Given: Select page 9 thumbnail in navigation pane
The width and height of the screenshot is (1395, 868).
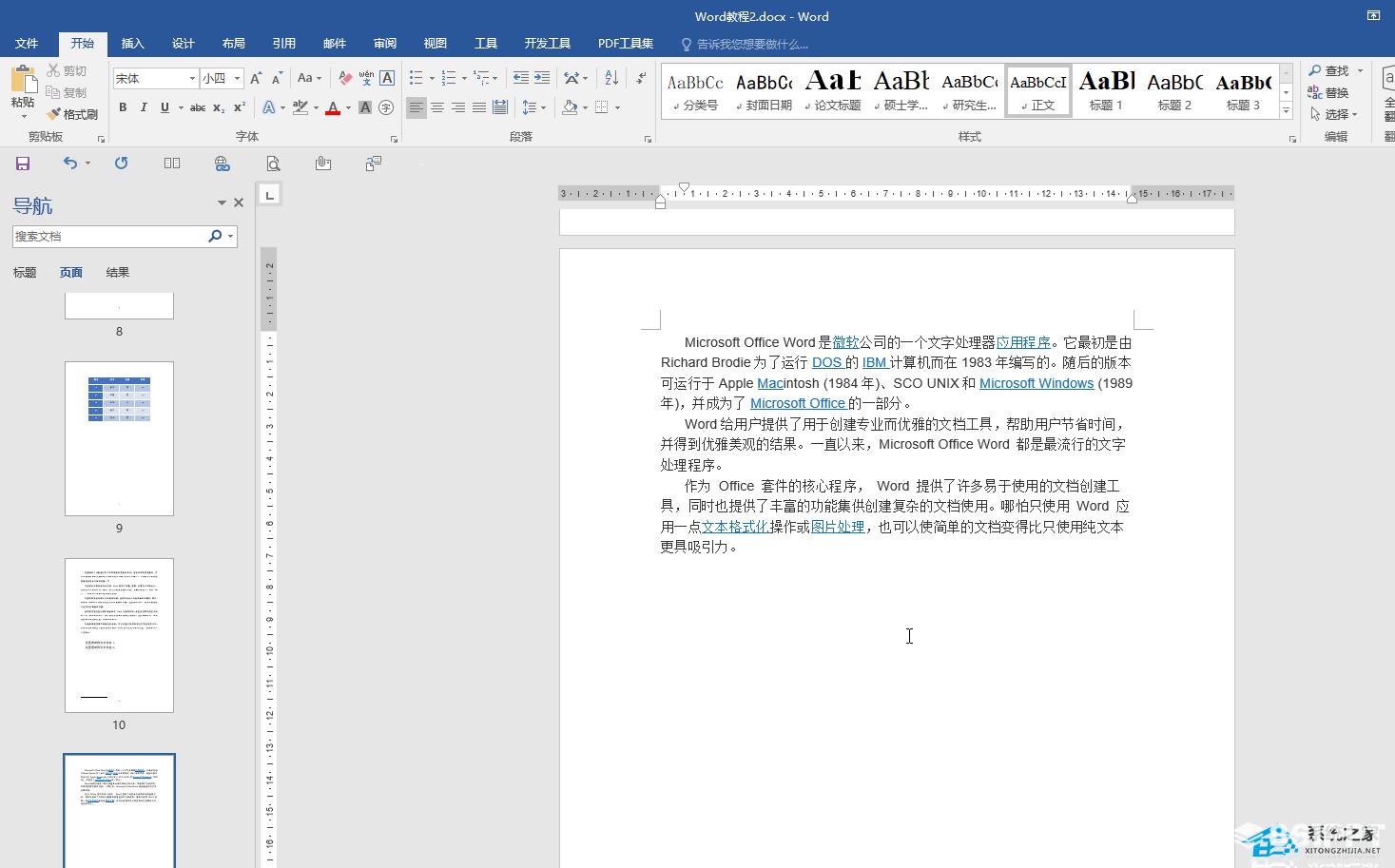Looking at the screenshot, I should [x=119, y=438].
